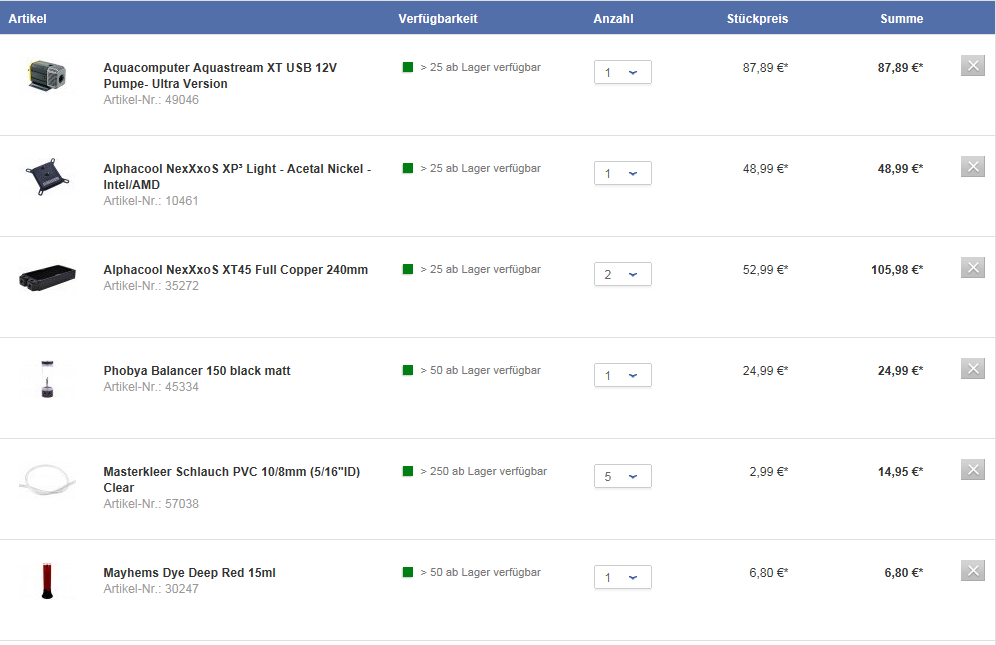Open the Aquastream XT pump product image
Image resolution: width=996 pixels, height=645 pixels.
click(47, 76)
